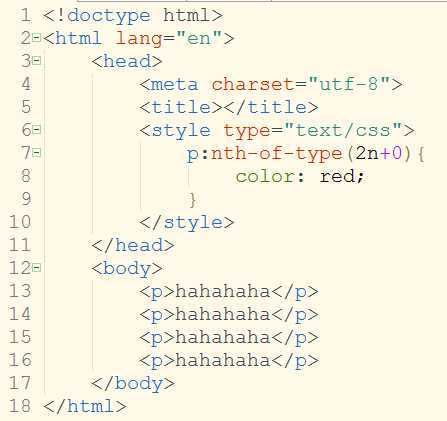The height and width of the screenshot is (421, 447).
Task: Click line number 11 in the gutter
Action: [x=20, y=245]
